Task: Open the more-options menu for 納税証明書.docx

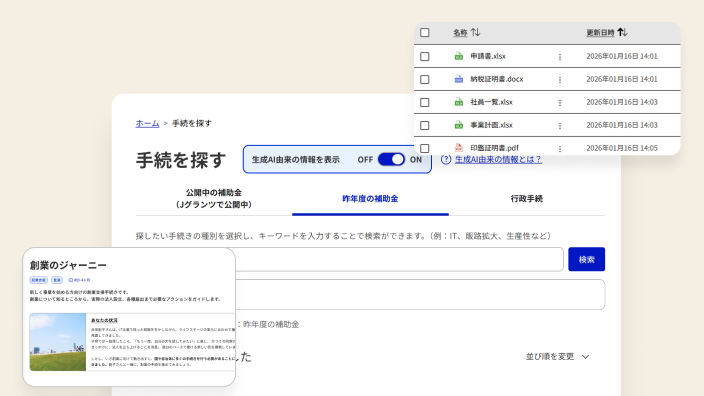Action: coord(559,79)
